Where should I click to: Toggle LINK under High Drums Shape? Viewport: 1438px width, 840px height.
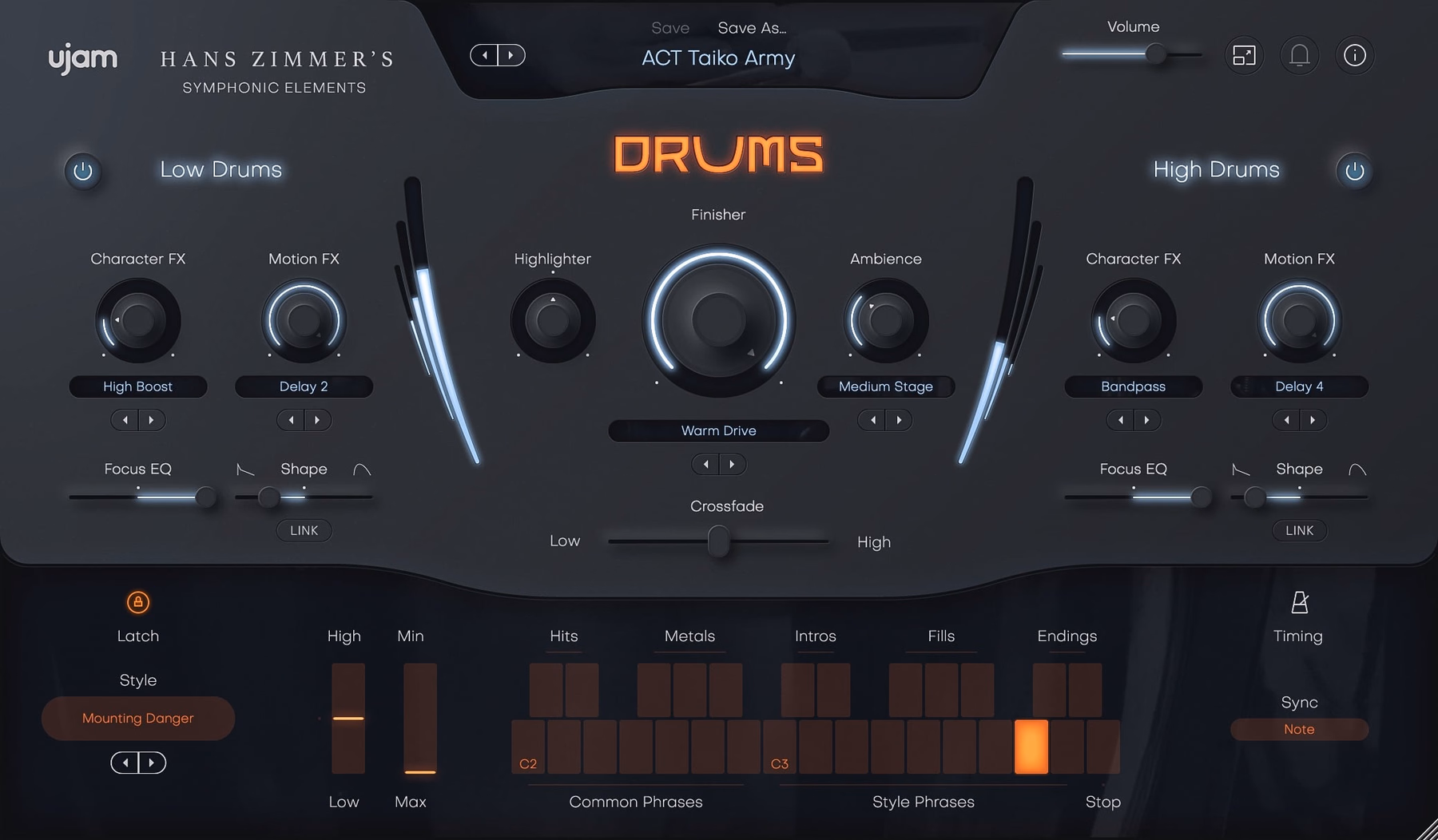1300,530
